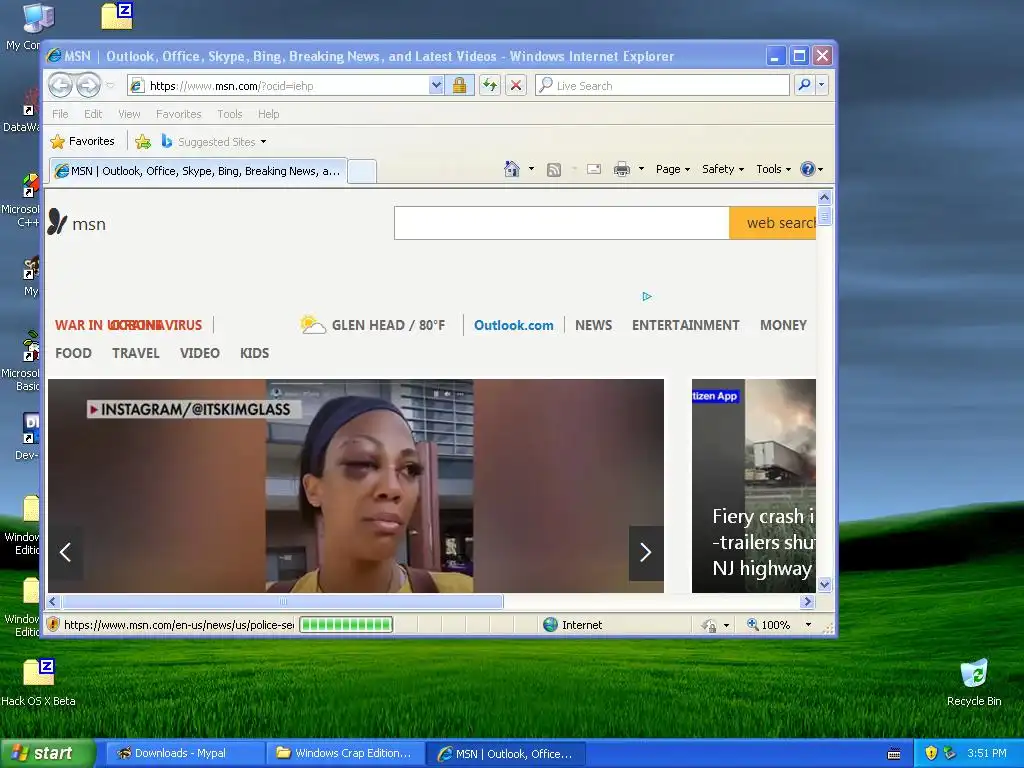Viewport: 1024px width, 768px height.
Task: Open the KIDS section link
Action: (254, 353)
